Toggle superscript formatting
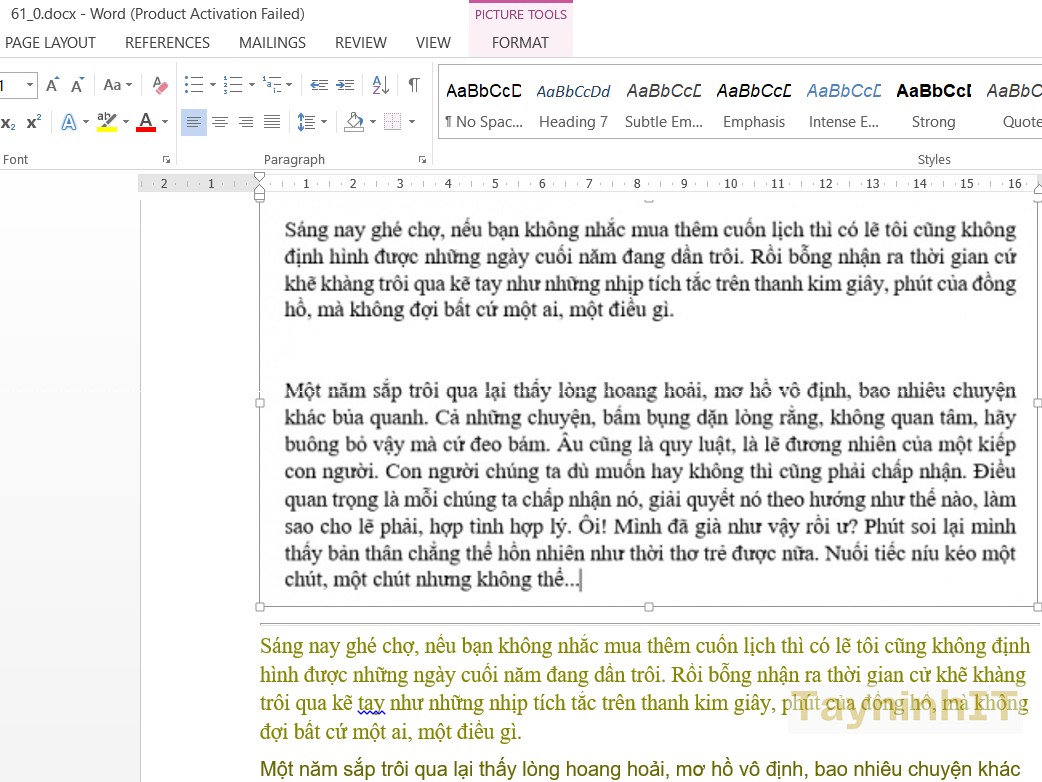 click(x=33, y=122)
